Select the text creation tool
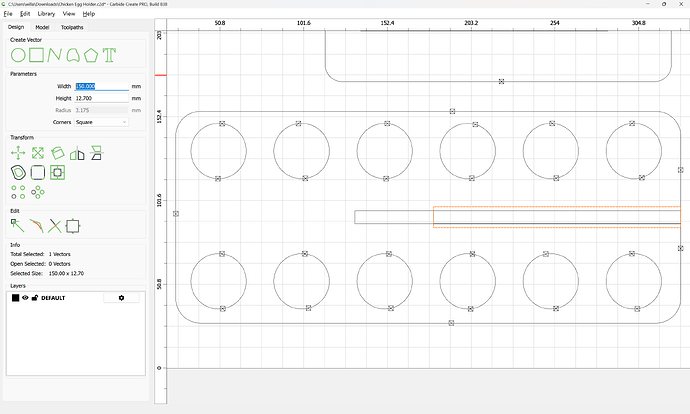690x414 pixels. point(109,54)
